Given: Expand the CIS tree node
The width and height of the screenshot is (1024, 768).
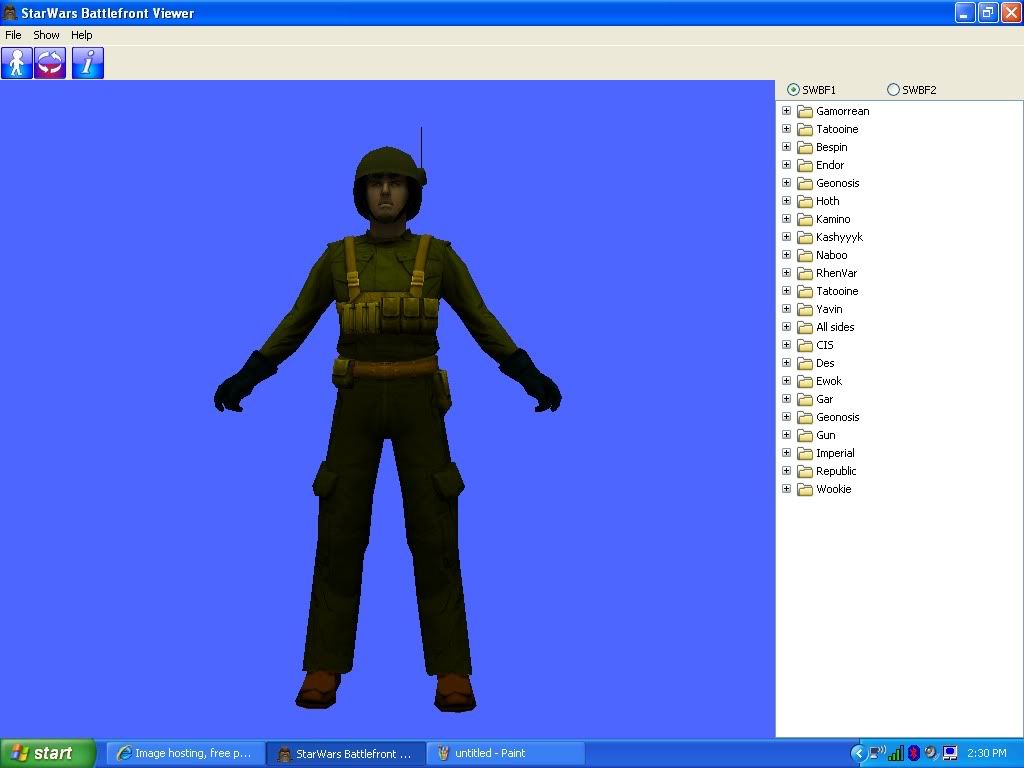Looking at the screenshot, I should 786,345.
